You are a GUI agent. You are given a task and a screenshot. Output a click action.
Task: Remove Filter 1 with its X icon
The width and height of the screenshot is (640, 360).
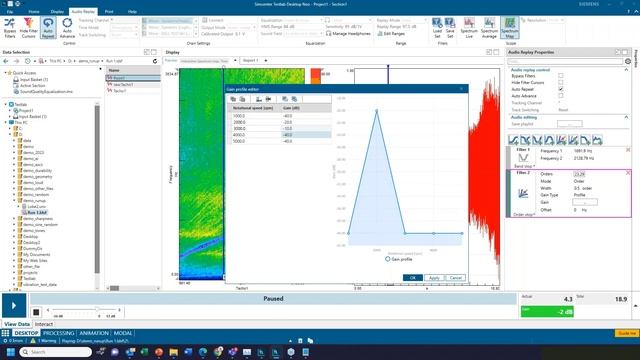click(x=628, y=150)
